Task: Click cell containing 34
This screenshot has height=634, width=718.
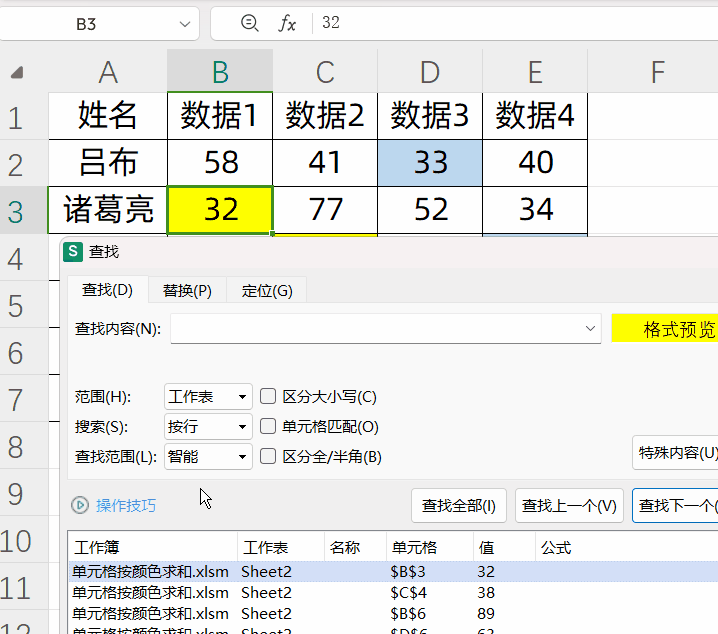Action: click(x=535, y=210)
